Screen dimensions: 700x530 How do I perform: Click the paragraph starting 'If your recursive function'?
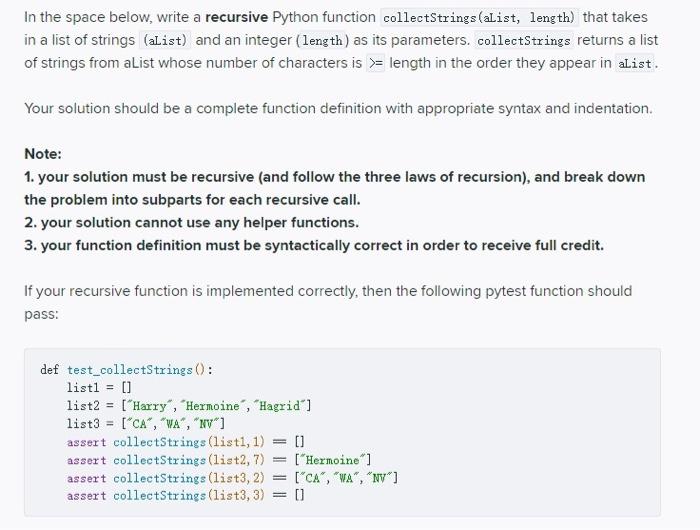(x=328, y=302)
